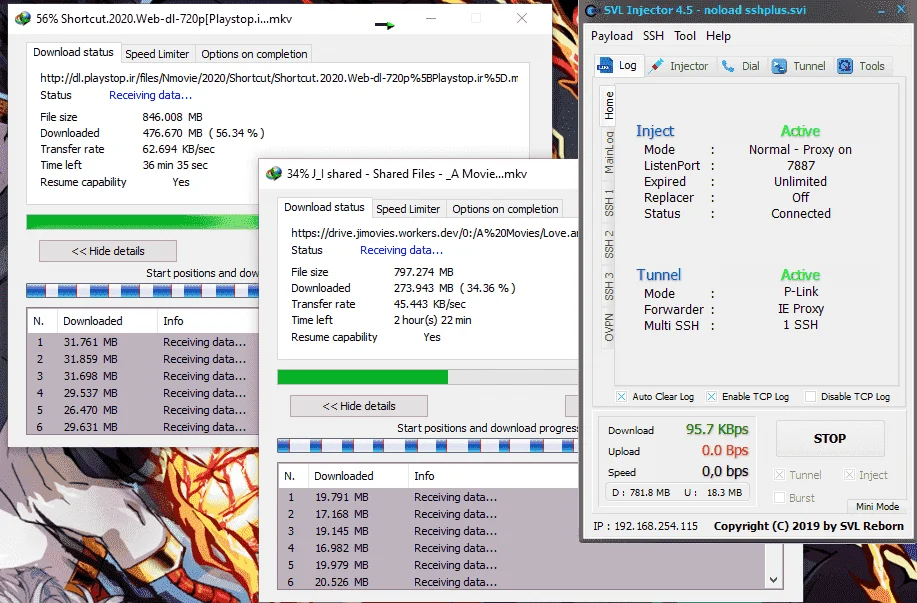Screen dimensions: 917x603
Task: Switch to the Tunnel tab in SVL Injector
Action: tap(799, 66)
